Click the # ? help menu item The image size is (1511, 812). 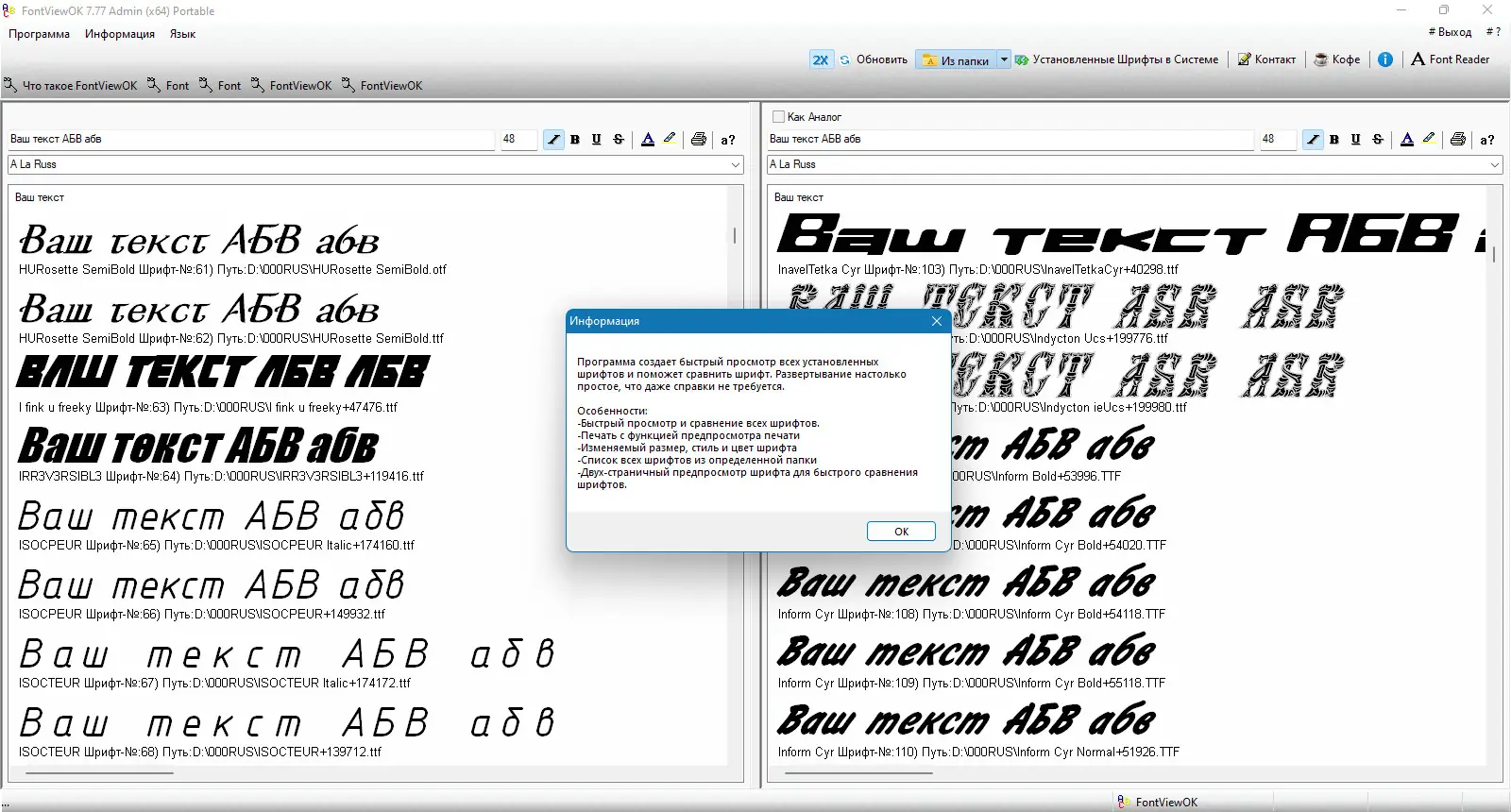pos(1493,32)
